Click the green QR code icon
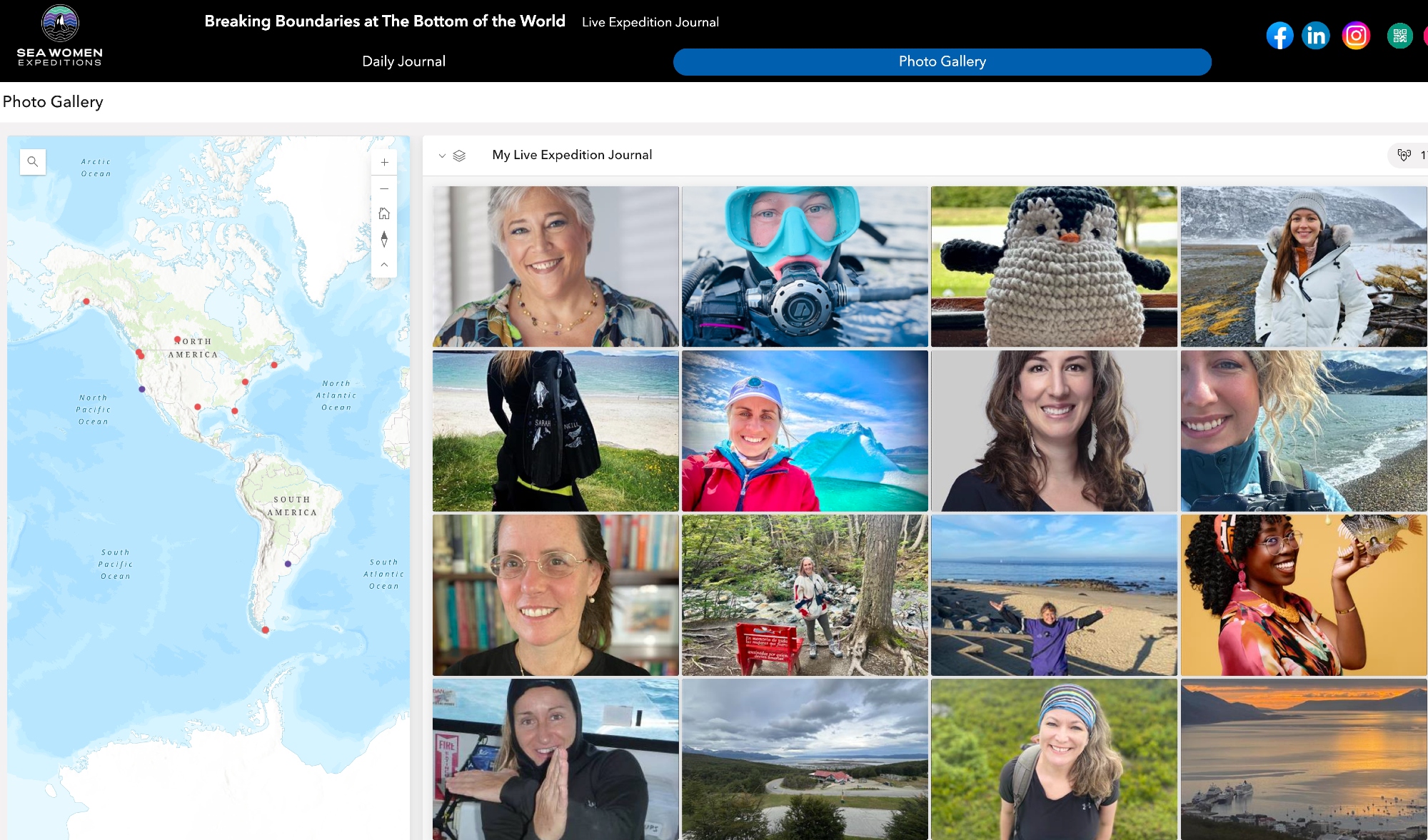Screen dimensions: 1428x840 click(x=1399, y=36)
